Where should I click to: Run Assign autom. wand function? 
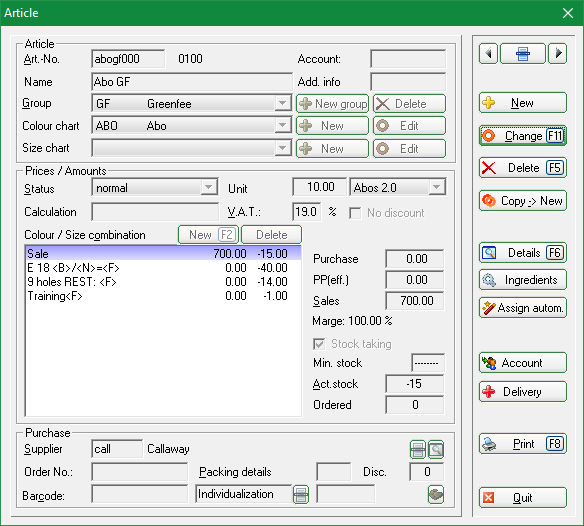(x=523, y=308)
